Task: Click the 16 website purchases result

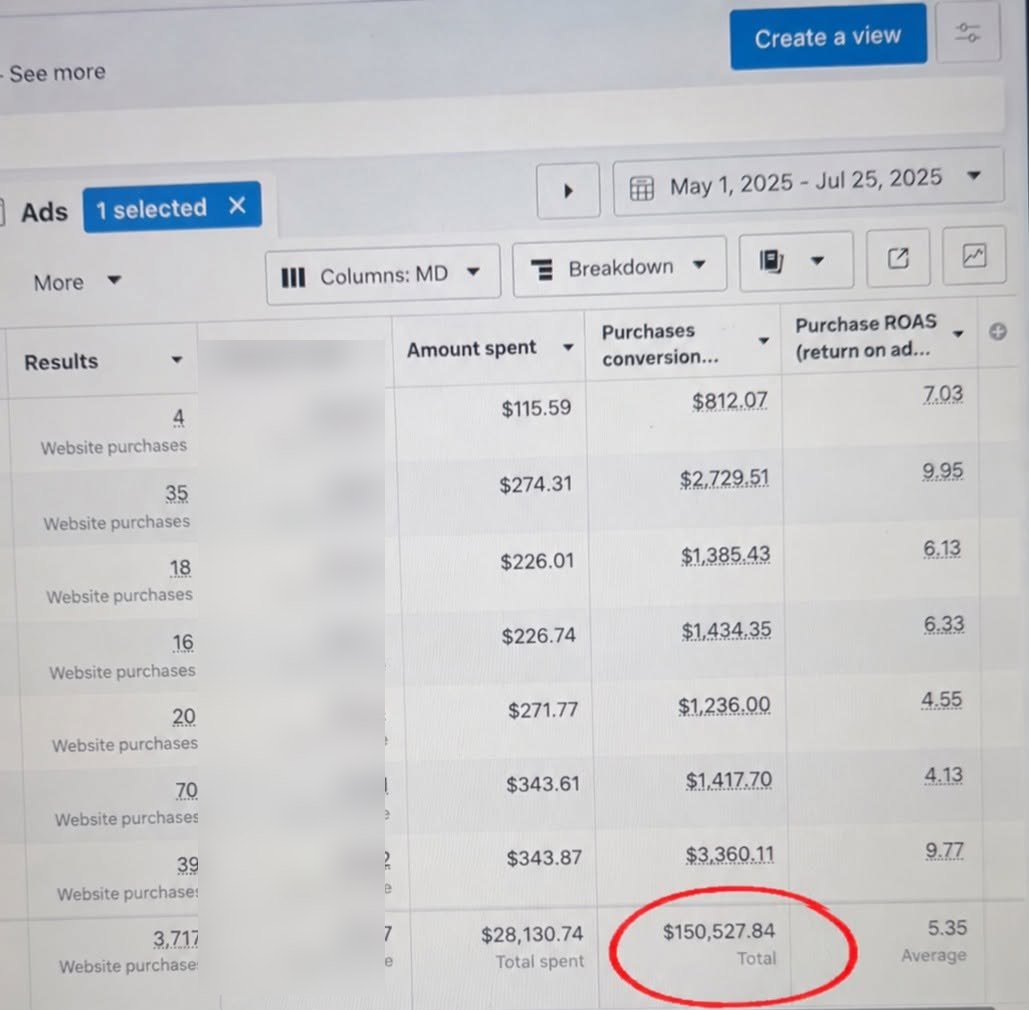Action: point(182,642)
